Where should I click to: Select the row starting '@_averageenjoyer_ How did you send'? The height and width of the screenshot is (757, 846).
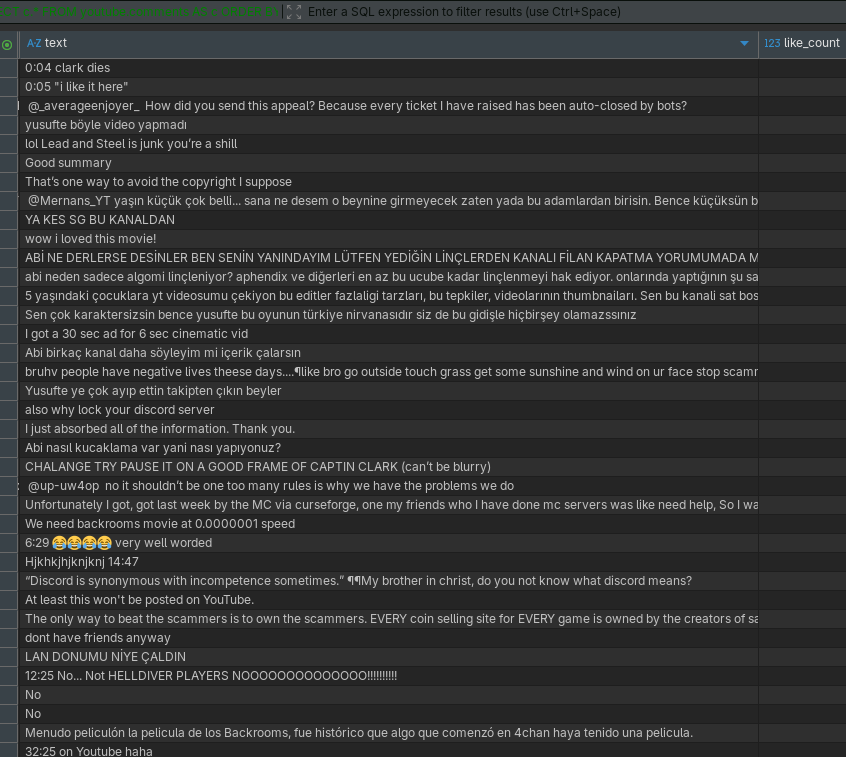[388, 106]
